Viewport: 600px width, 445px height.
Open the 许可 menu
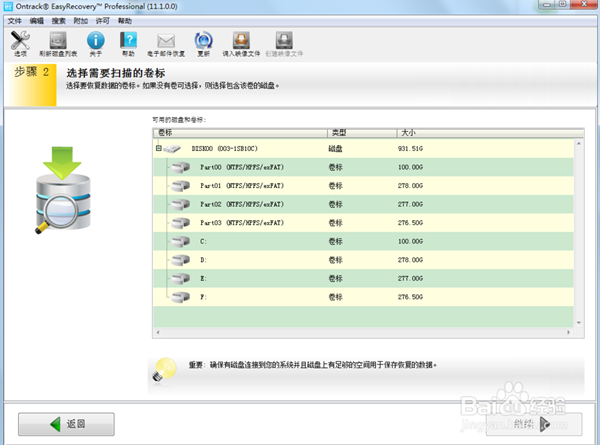point(103,21)
